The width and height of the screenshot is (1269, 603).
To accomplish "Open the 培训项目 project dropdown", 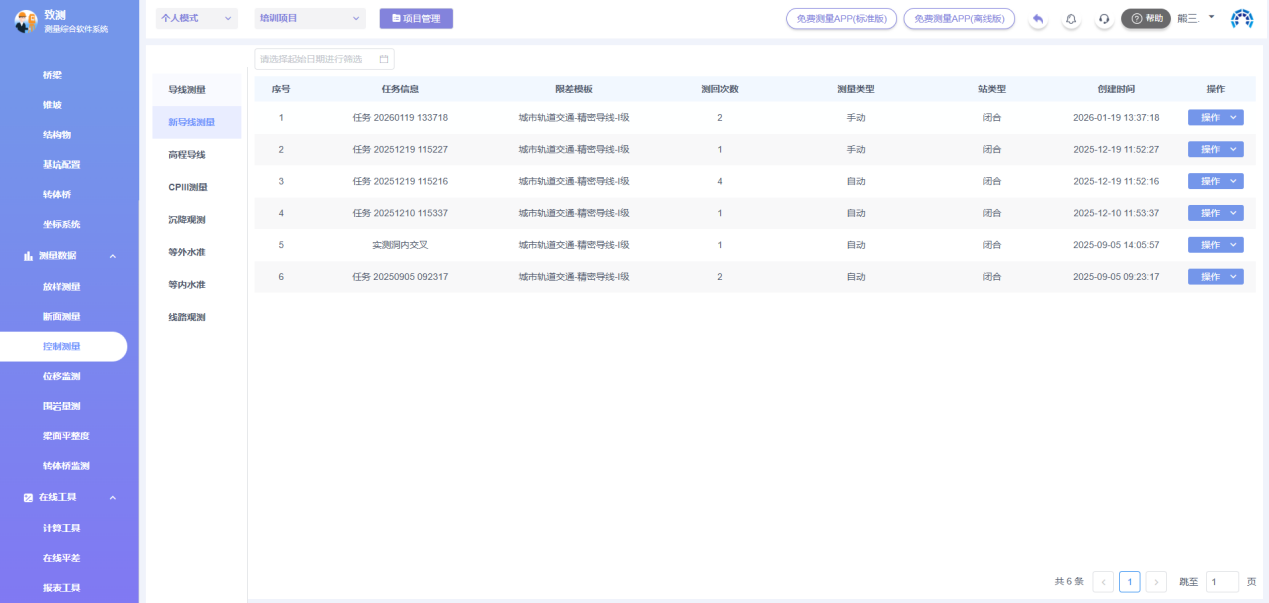I will 310,18.
